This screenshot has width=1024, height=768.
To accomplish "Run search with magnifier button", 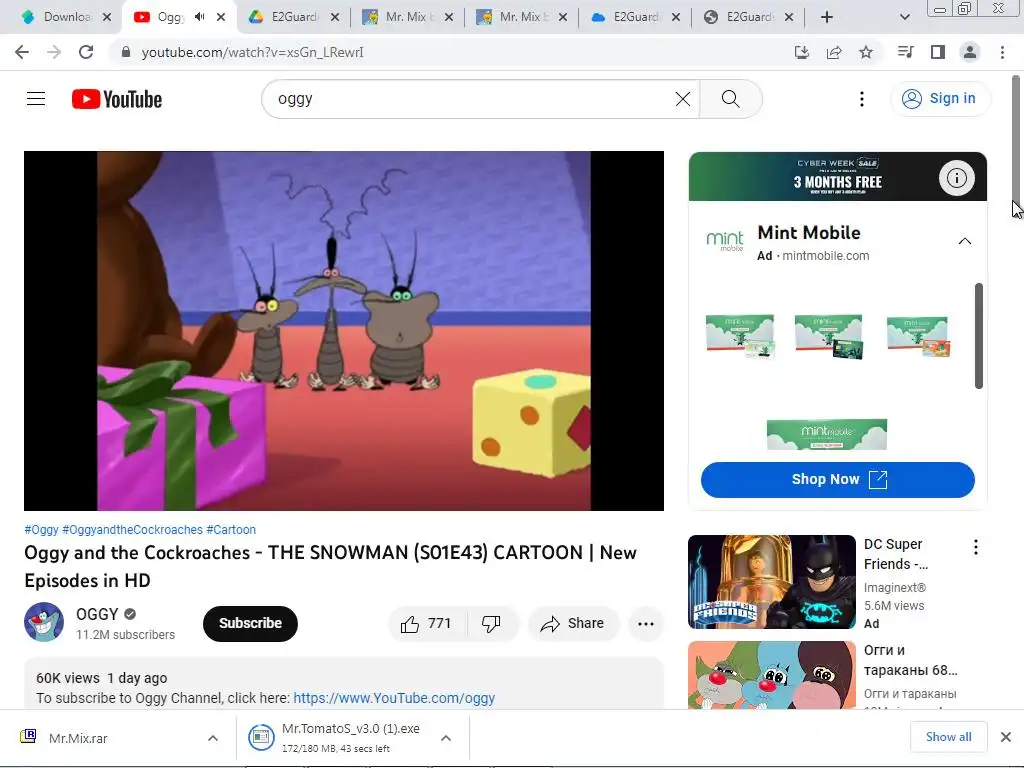I will point(731,99).
